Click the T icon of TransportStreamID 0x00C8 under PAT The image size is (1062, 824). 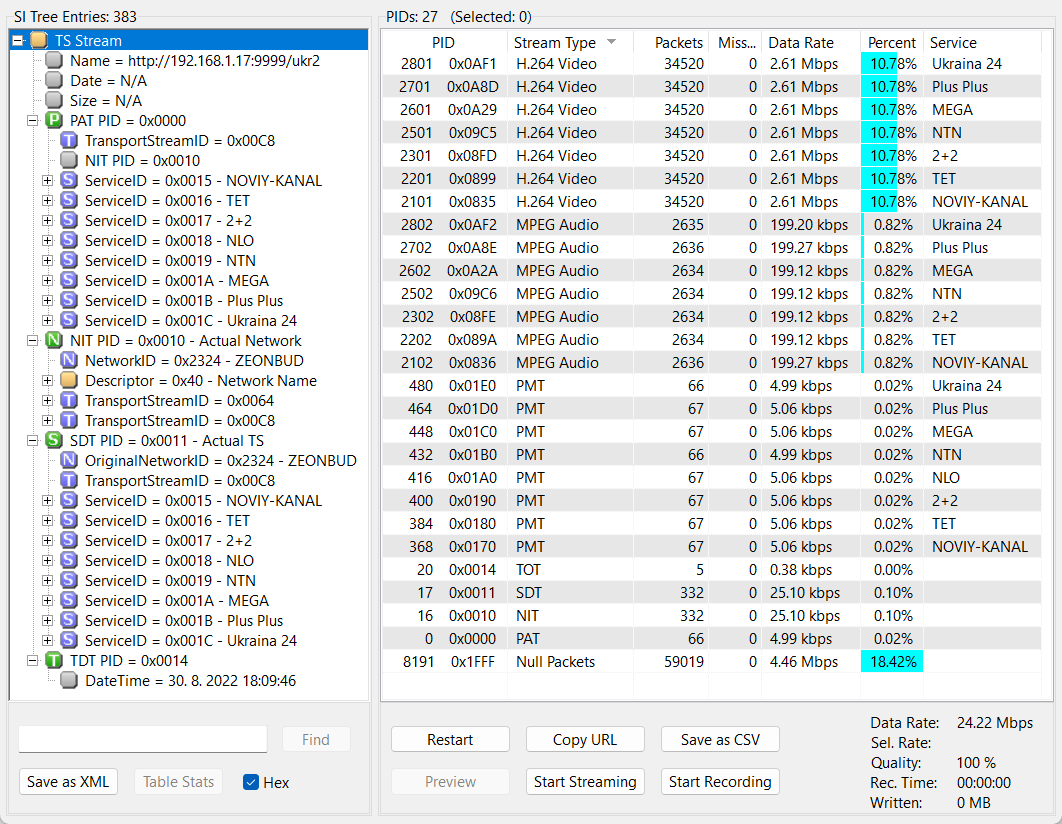68,141
